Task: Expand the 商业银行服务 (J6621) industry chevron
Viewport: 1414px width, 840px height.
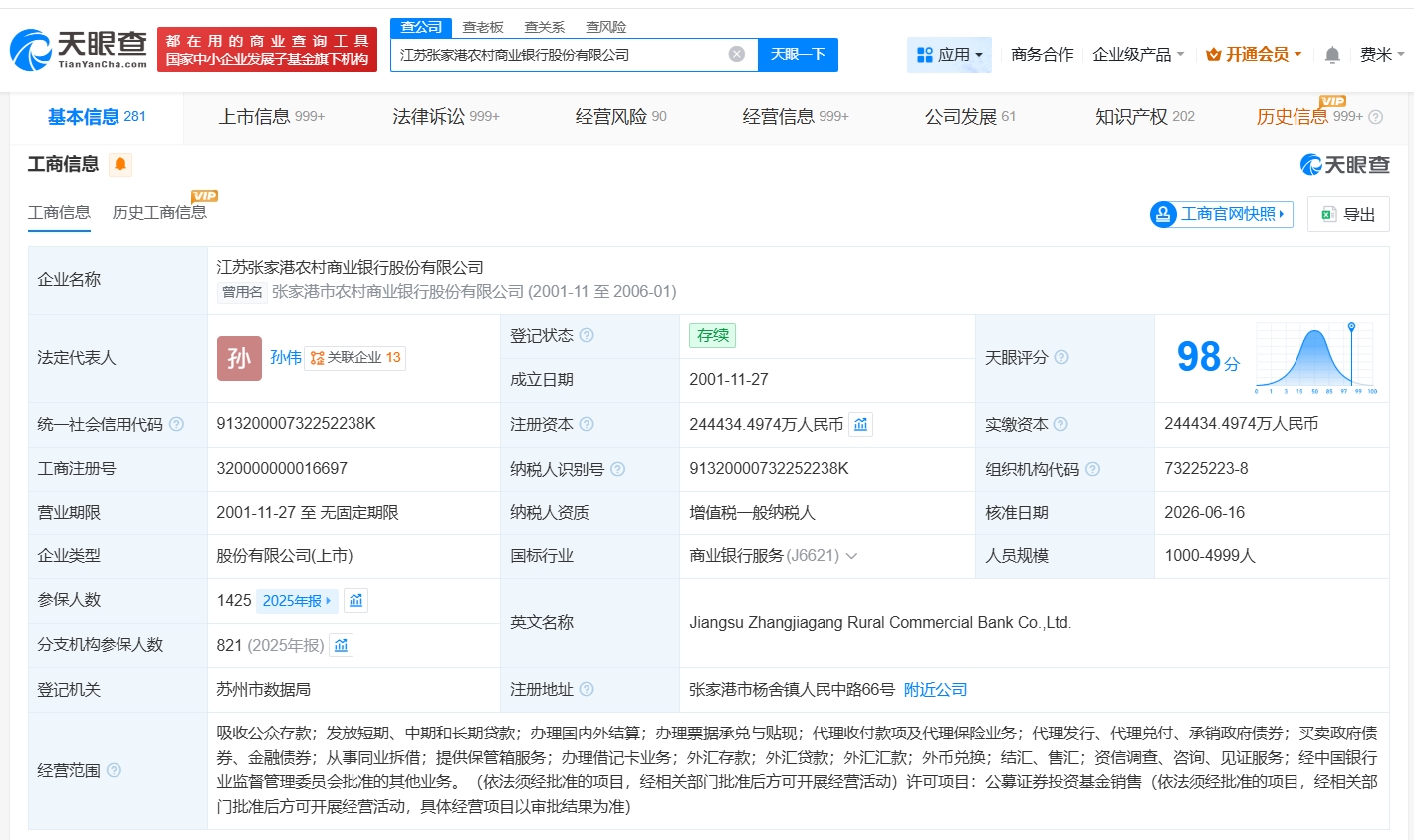Action: point(851,556)
